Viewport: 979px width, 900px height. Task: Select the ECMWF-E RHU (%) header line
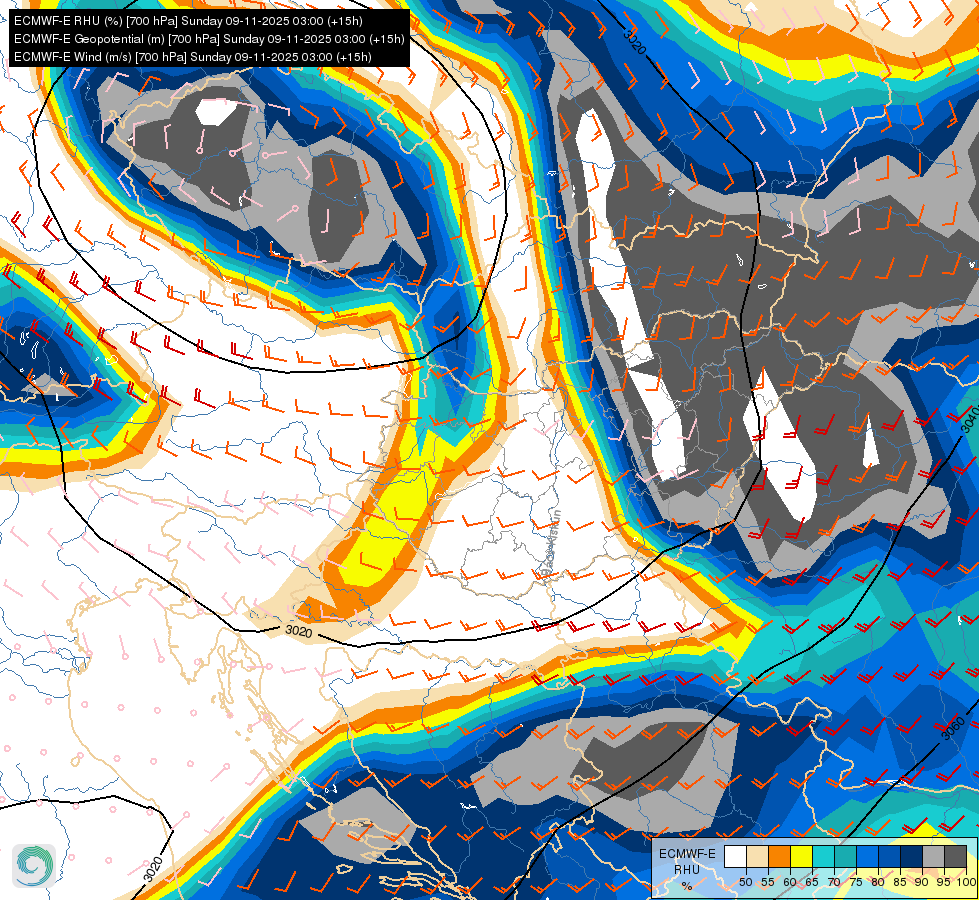pyautogui.click(x=188, y=21)
